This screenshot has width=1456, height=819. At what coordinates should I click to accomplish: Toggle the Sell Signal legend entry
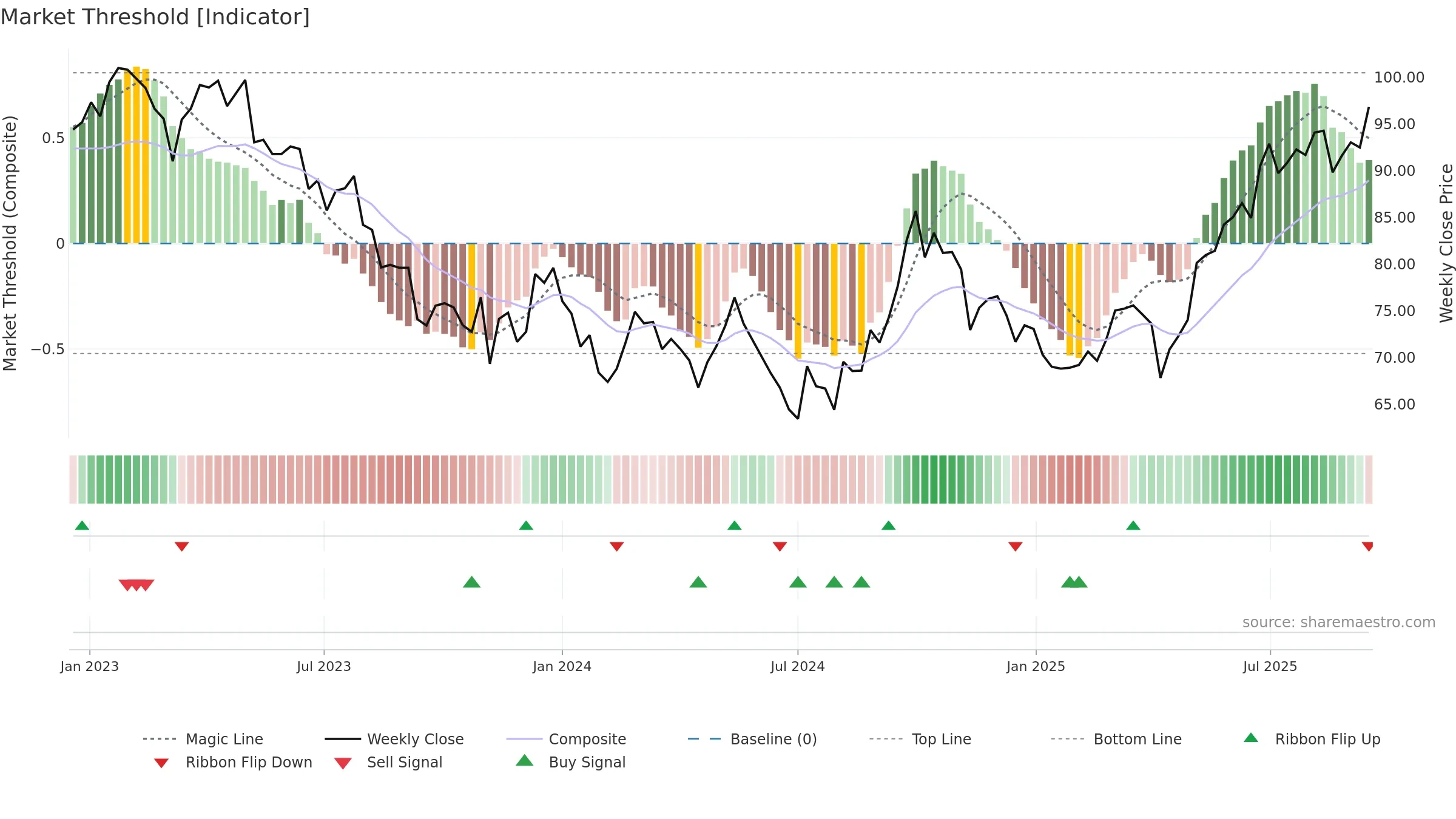pos(388,763)
